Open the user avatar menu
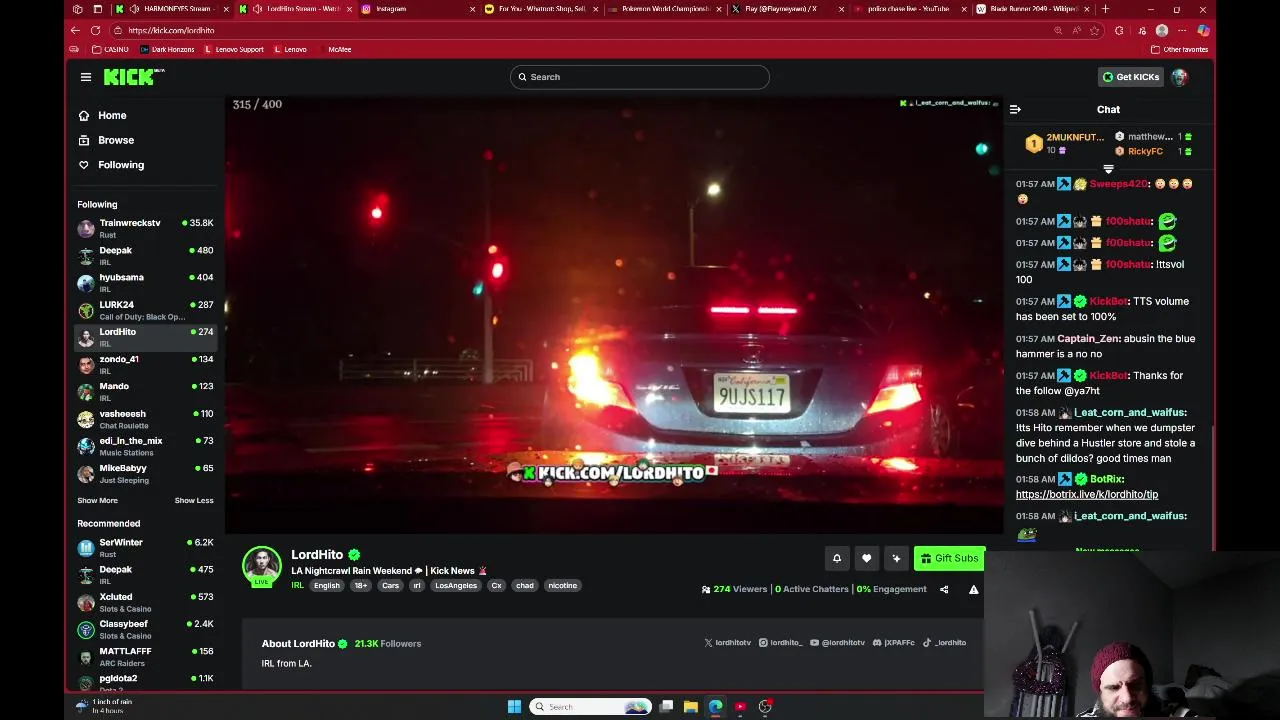 pos(1180,77)
